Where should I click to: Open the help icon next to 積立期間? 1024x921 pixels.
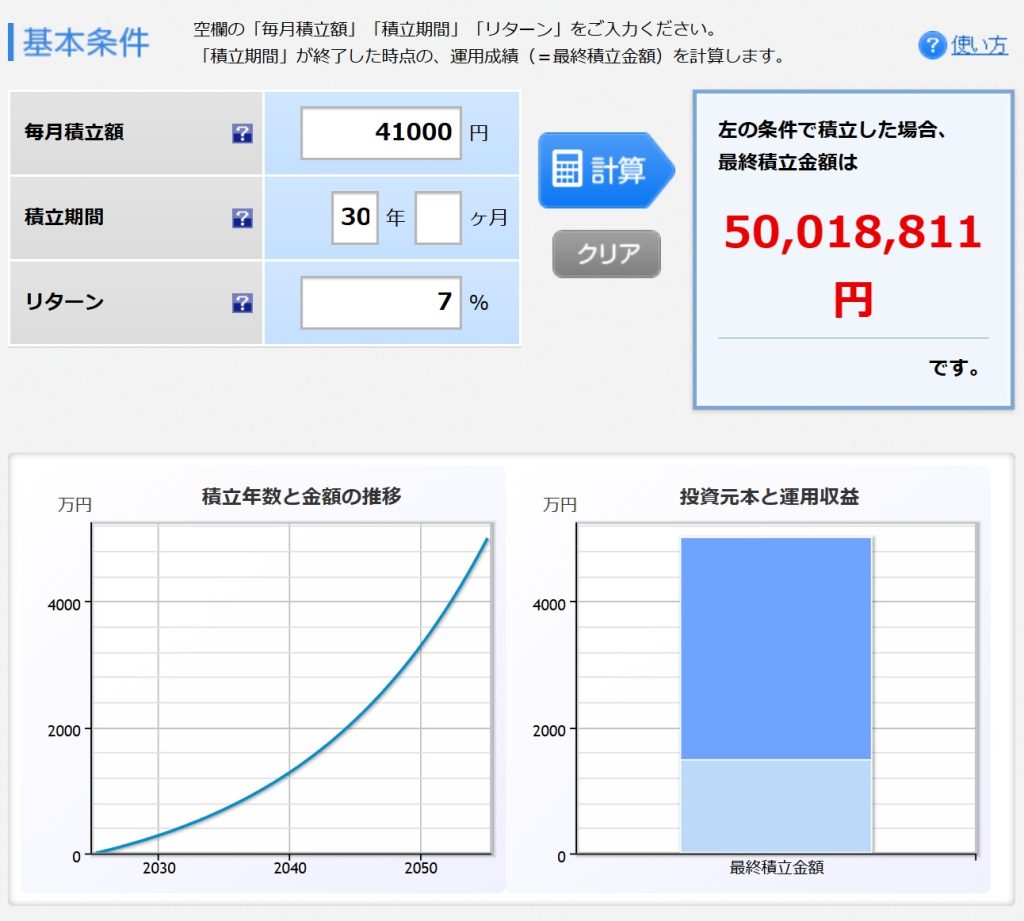click(x=242, y=218)
